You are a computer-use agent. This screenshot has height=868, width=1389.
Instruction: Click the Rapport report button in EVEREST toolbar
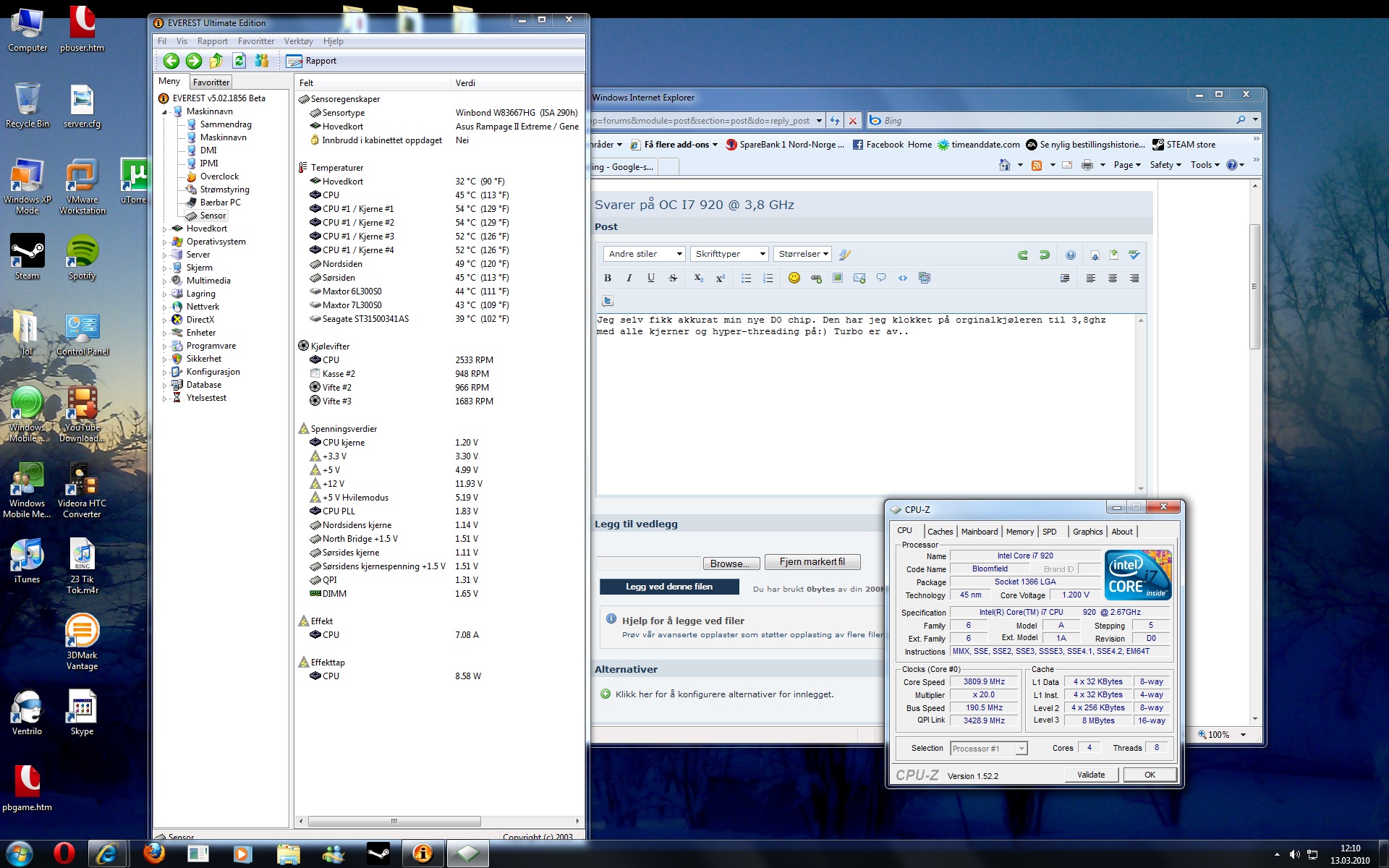[312, 61]
